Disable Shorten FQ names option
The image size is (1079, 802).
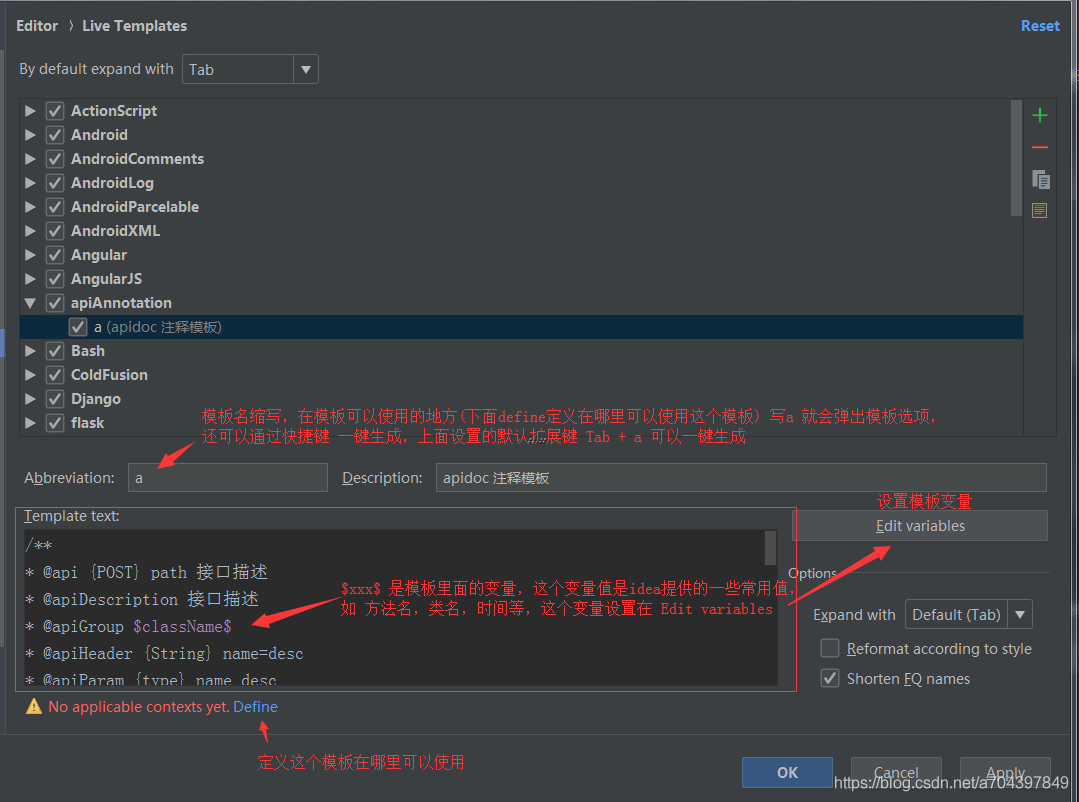click(830, 679)
